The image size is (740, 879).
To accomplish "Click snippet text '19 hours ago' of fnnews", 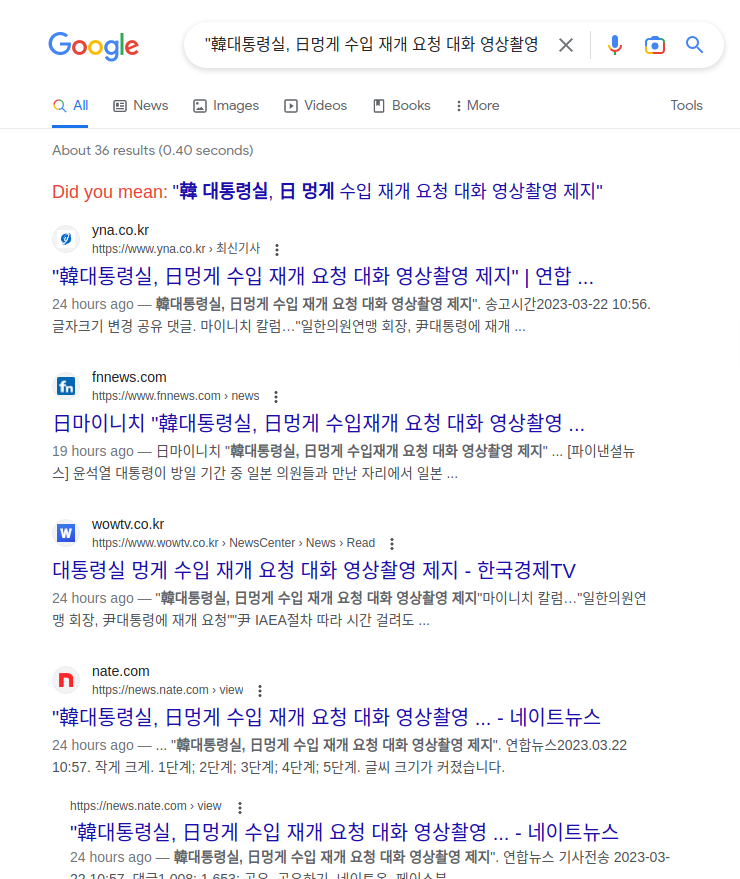I will click(x=93, y=451).
